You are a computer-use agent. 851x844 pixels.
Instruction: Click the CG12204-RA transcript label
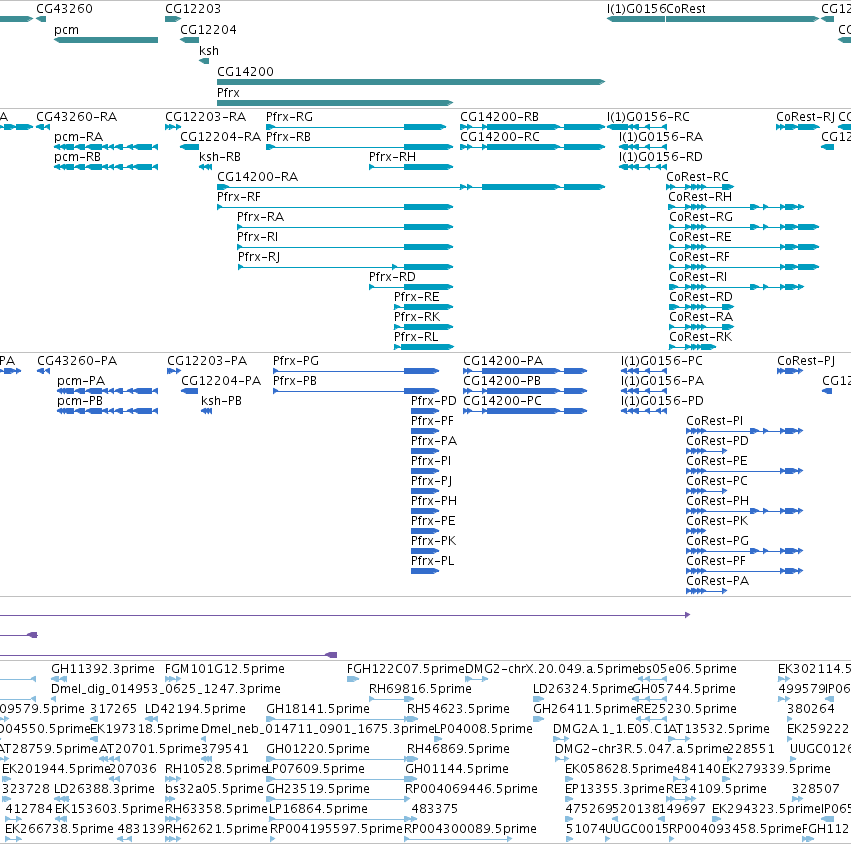(x=220, y=137)
